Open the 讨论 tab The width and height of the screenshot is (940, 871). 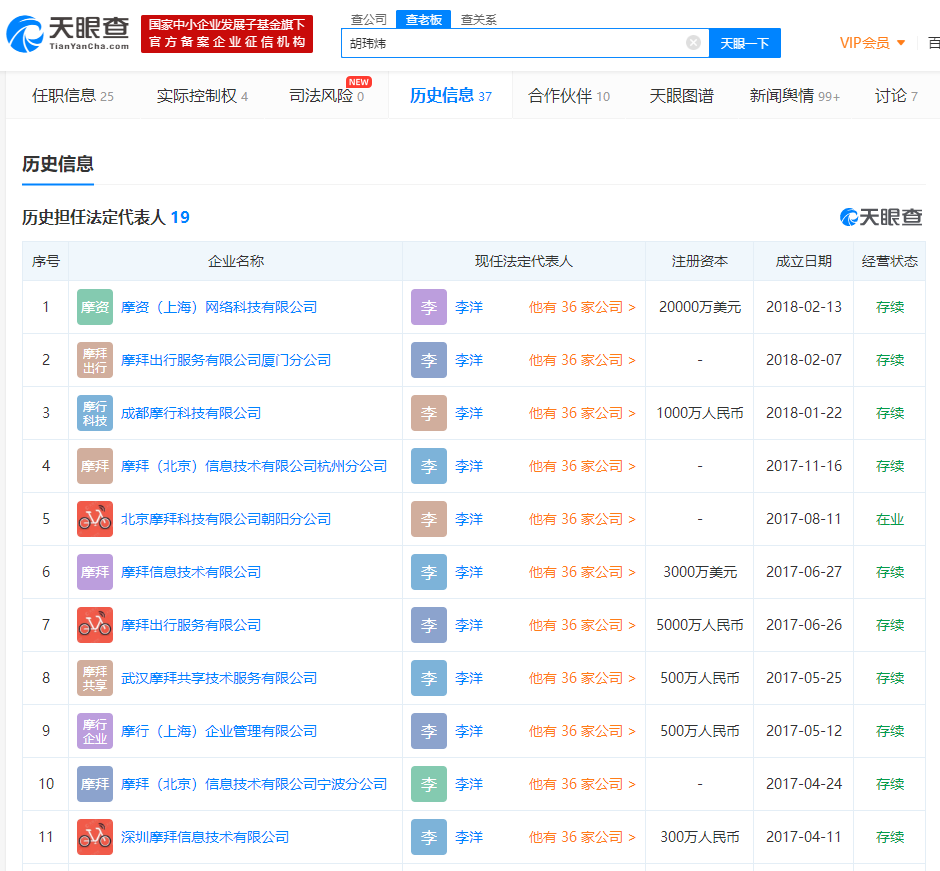(x=896, y=95)
